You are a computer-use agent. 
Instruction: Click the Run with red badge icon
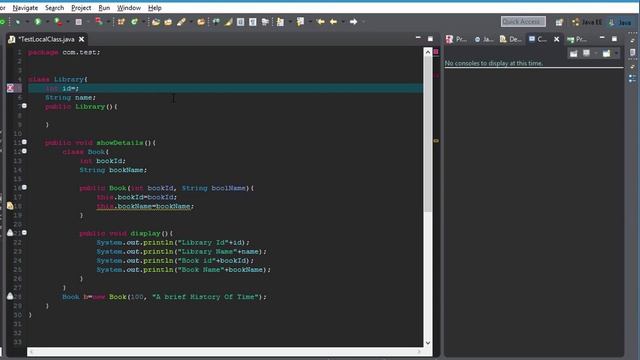58,22
